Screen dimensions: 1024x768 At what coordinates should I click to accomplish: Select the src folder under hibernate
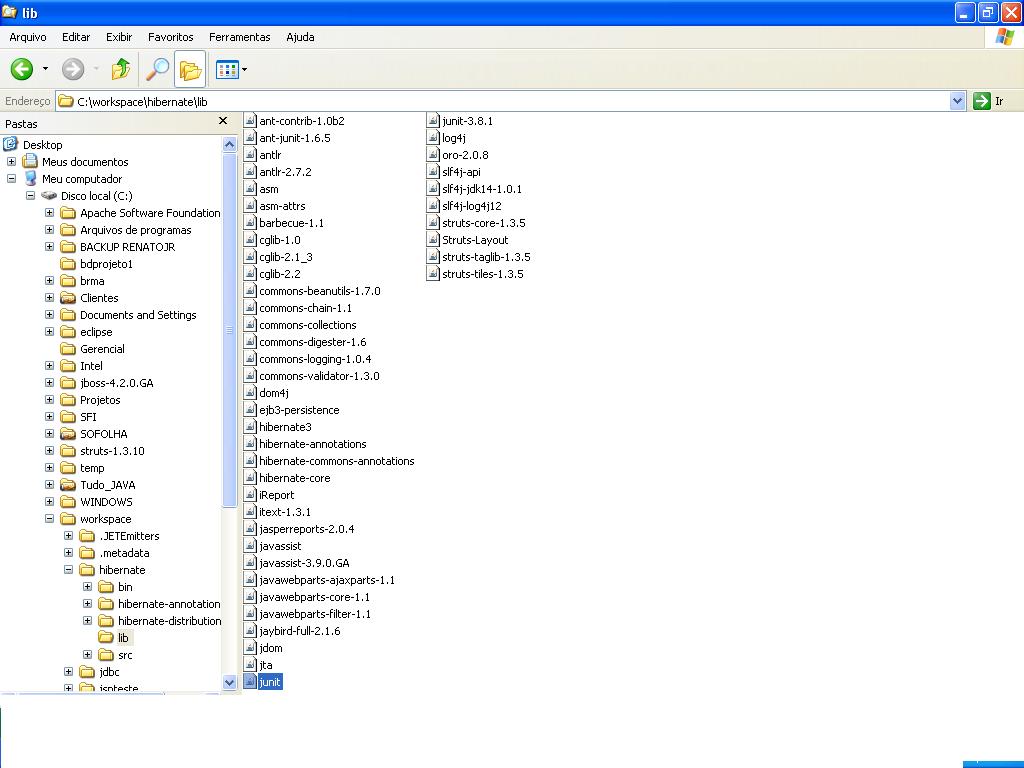pyautogui.click(x=125, y=654)
